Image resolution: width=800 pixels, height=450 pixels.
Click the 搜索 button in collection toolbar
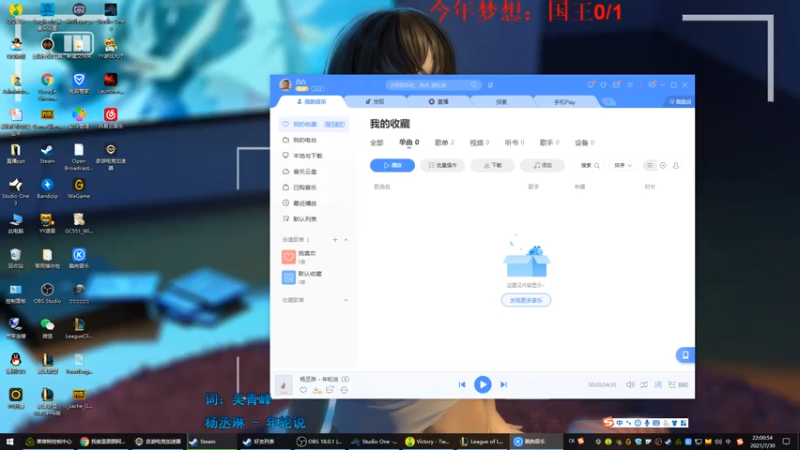[x=590, y=165]
